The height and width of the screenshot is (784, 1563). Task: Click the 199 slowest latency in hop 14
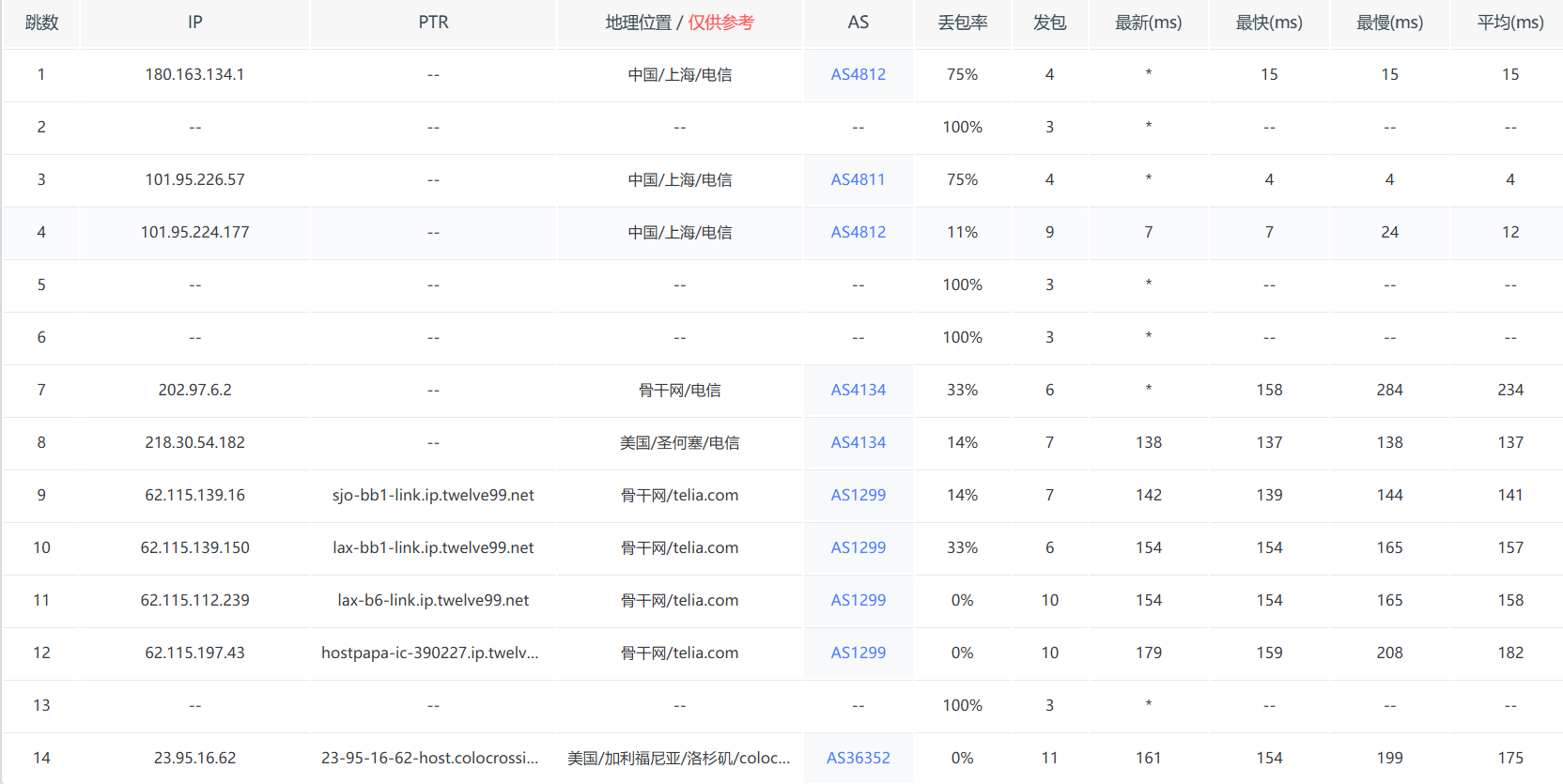pos(1389,758)
